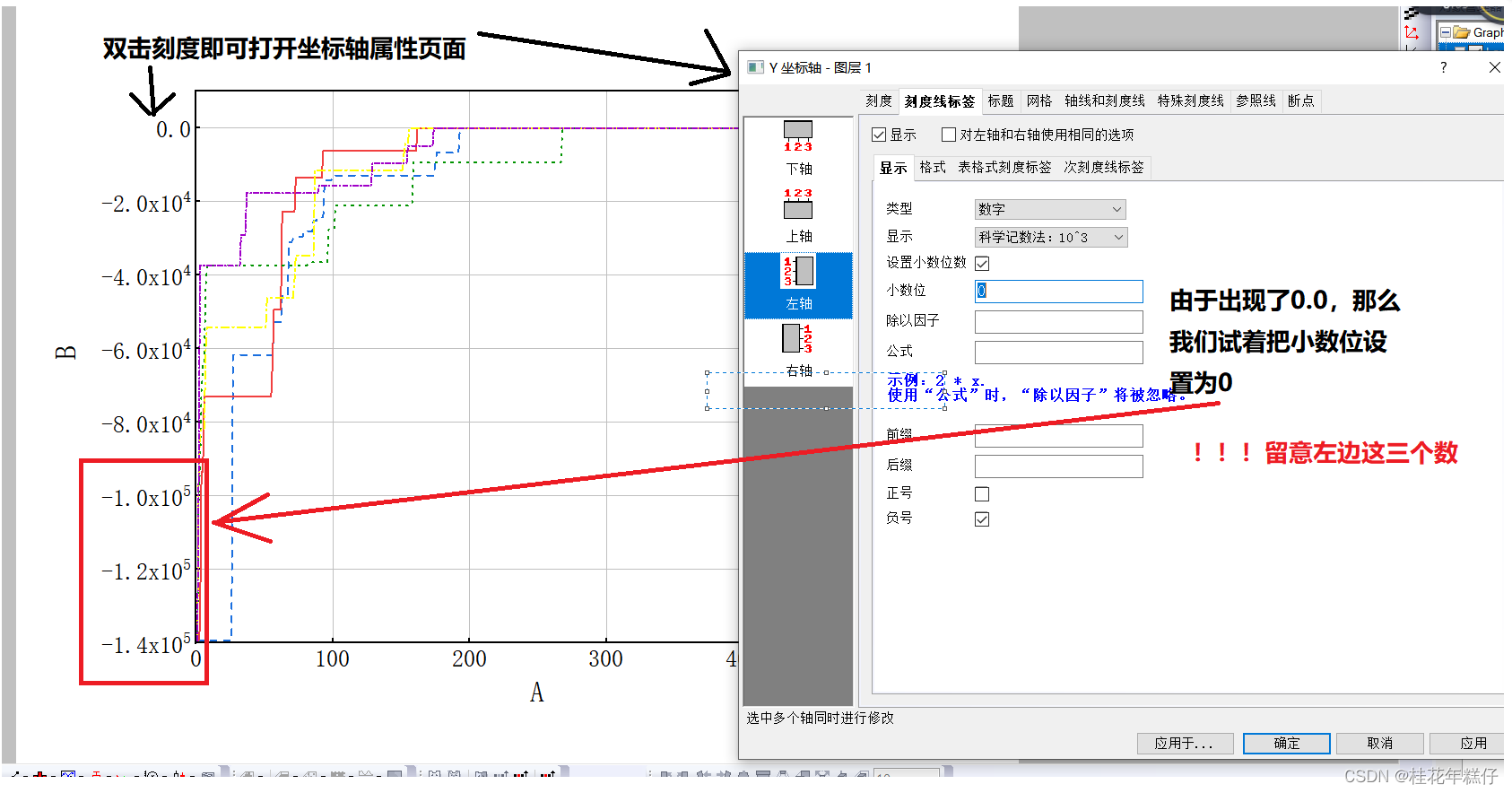Open the 类型 dropdown showing 数字
This screenshot has height=793, width=1512.
pos(1050,209)
